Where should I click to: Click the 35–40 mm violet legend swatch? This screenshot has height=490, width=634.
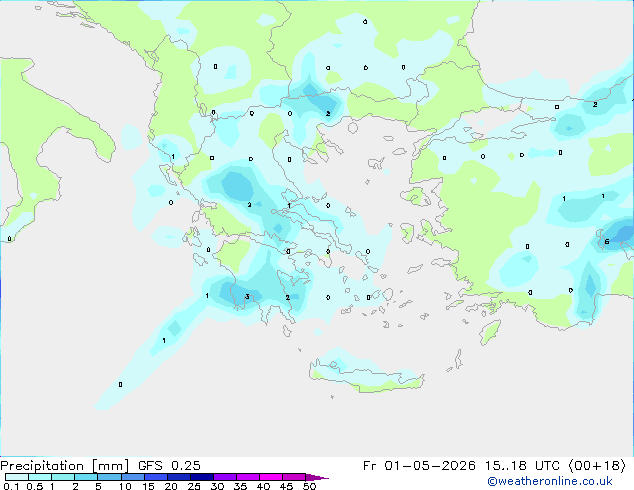pos(247,477)
